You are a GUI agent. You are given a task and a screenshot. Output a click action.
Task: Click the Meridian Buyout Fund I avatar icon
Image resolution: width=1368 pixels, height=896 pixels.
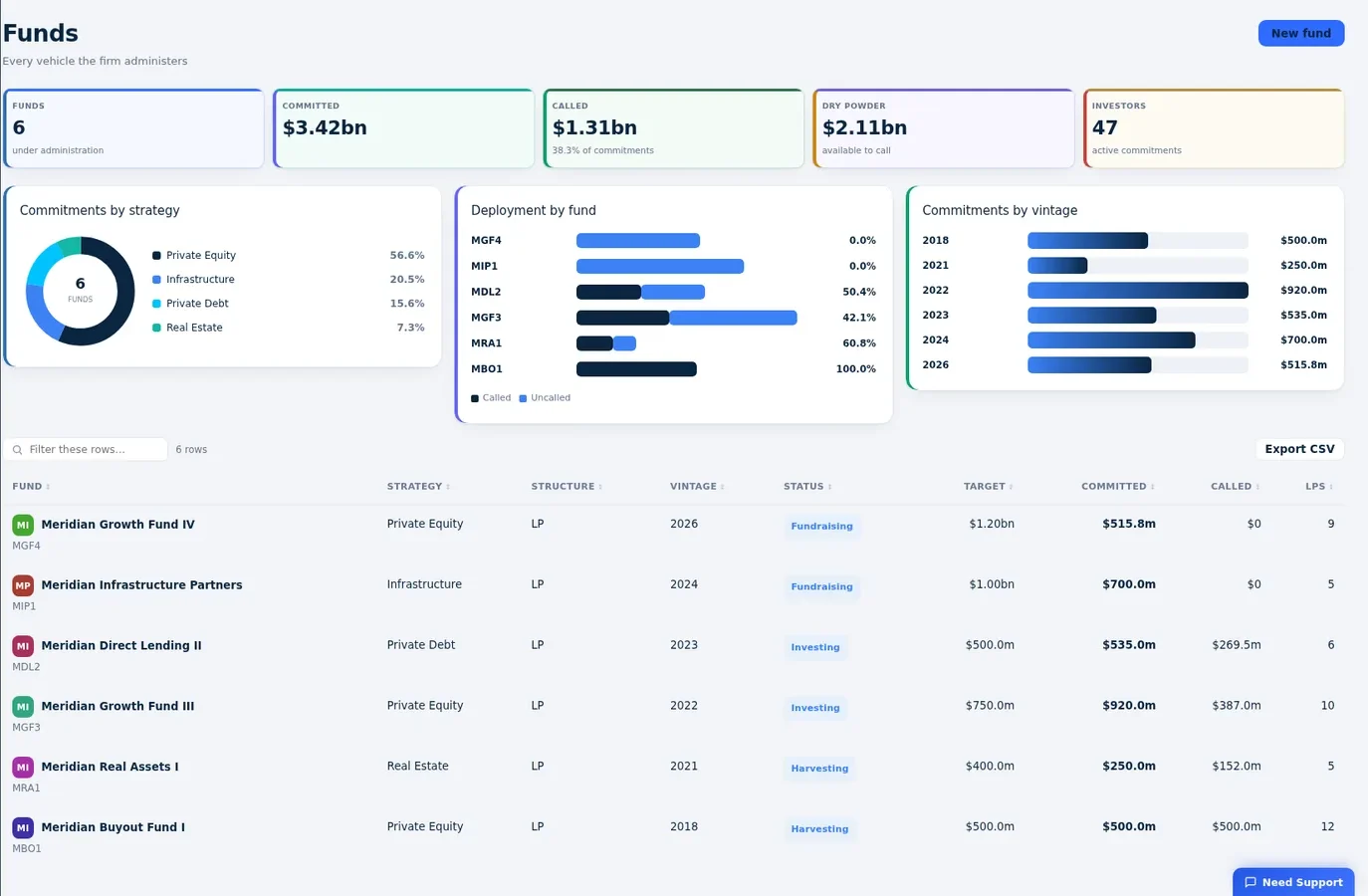(x=23, y=827)
